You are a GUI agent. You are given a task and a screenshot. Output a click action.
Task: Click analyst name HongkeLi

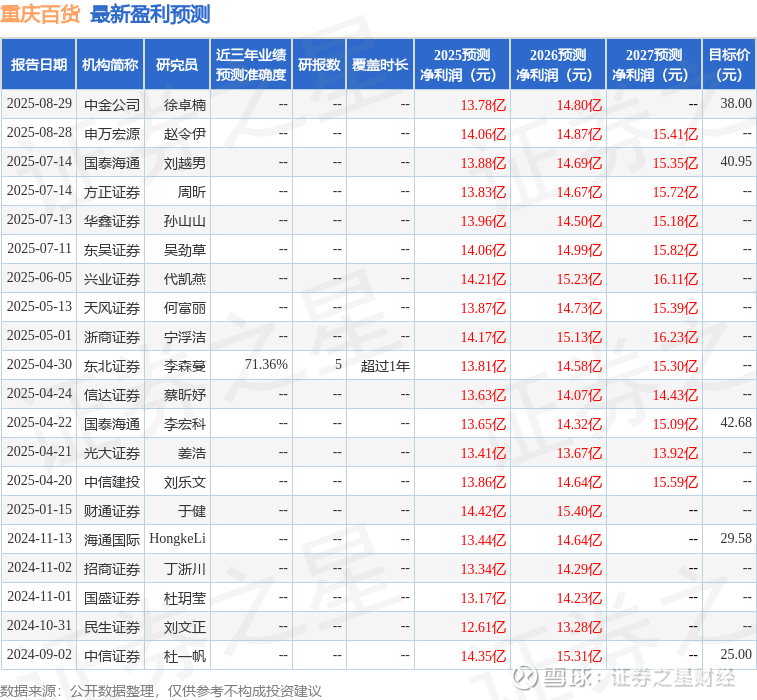(177, 539)
